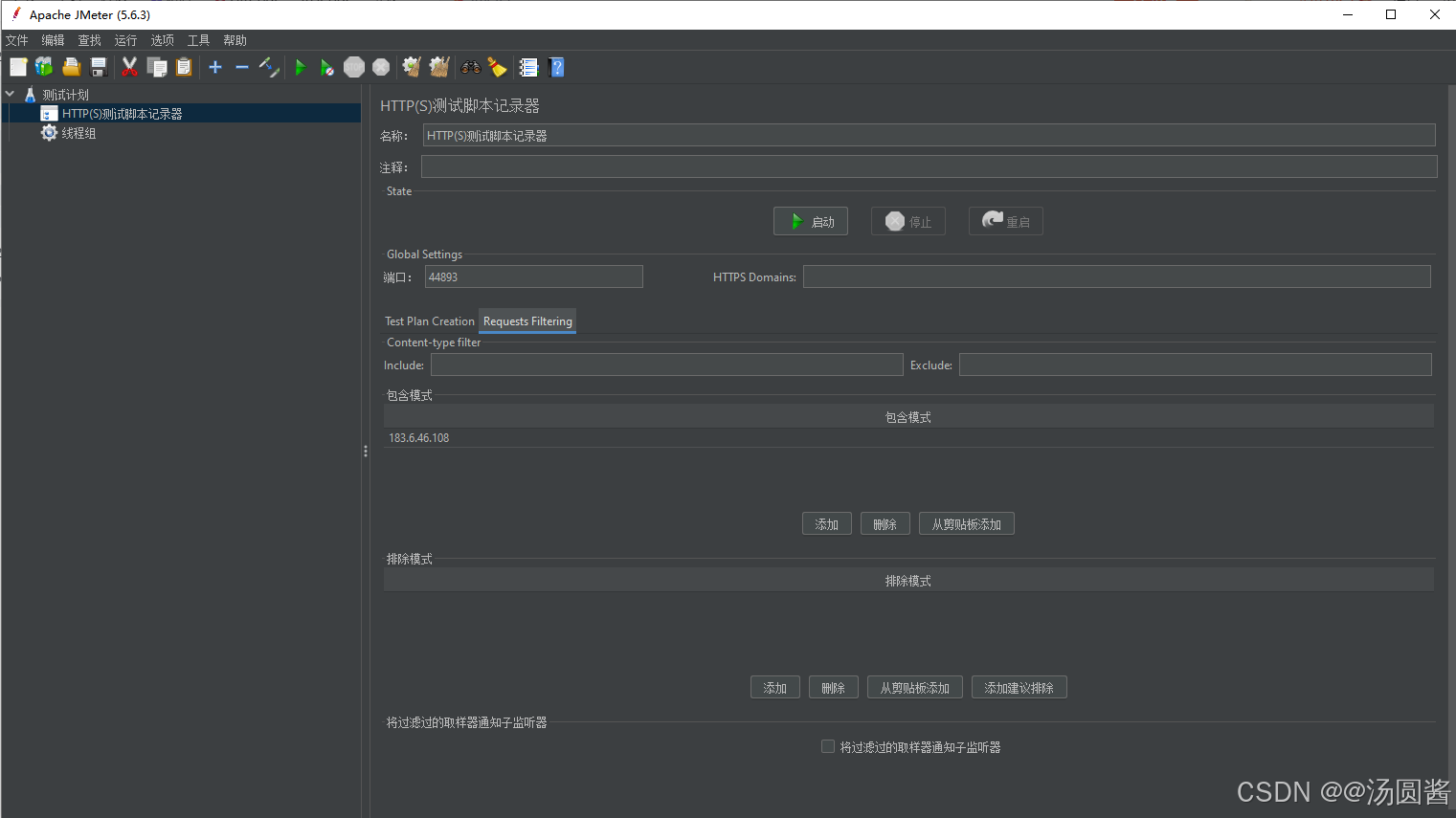
Task: Start test without pauses icon
Action: (327, 67)
